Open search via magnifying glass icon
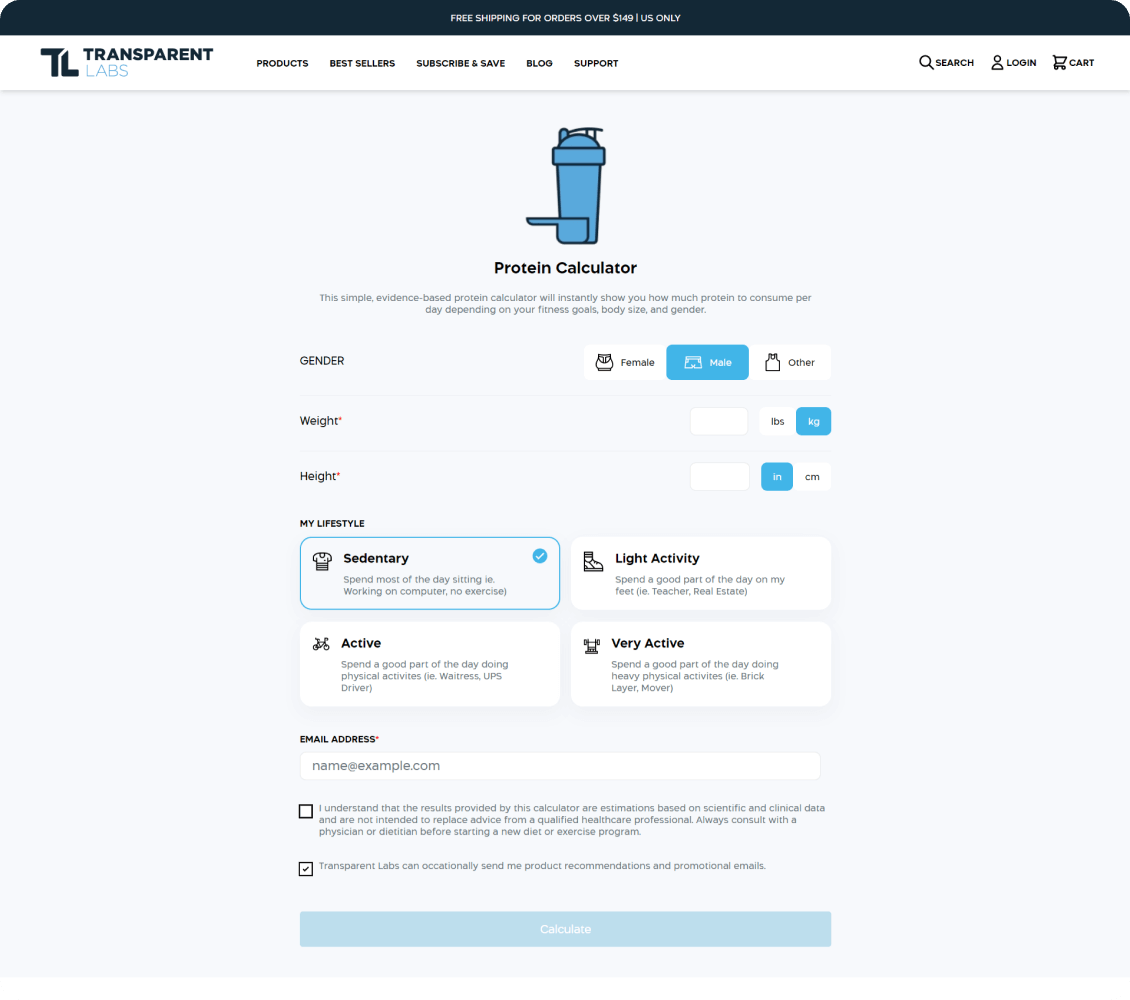 coord(926,63)
